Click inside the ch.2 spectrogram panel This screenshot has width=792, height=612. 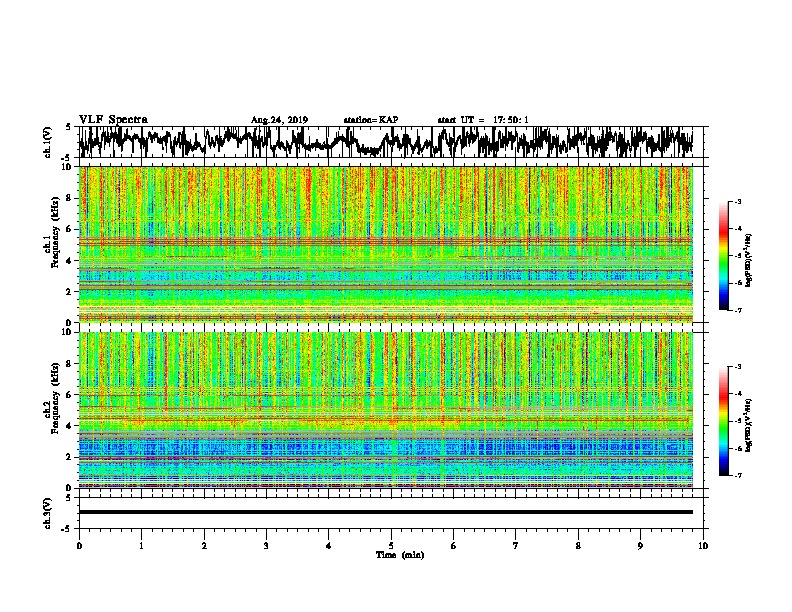tap(385, 410)
